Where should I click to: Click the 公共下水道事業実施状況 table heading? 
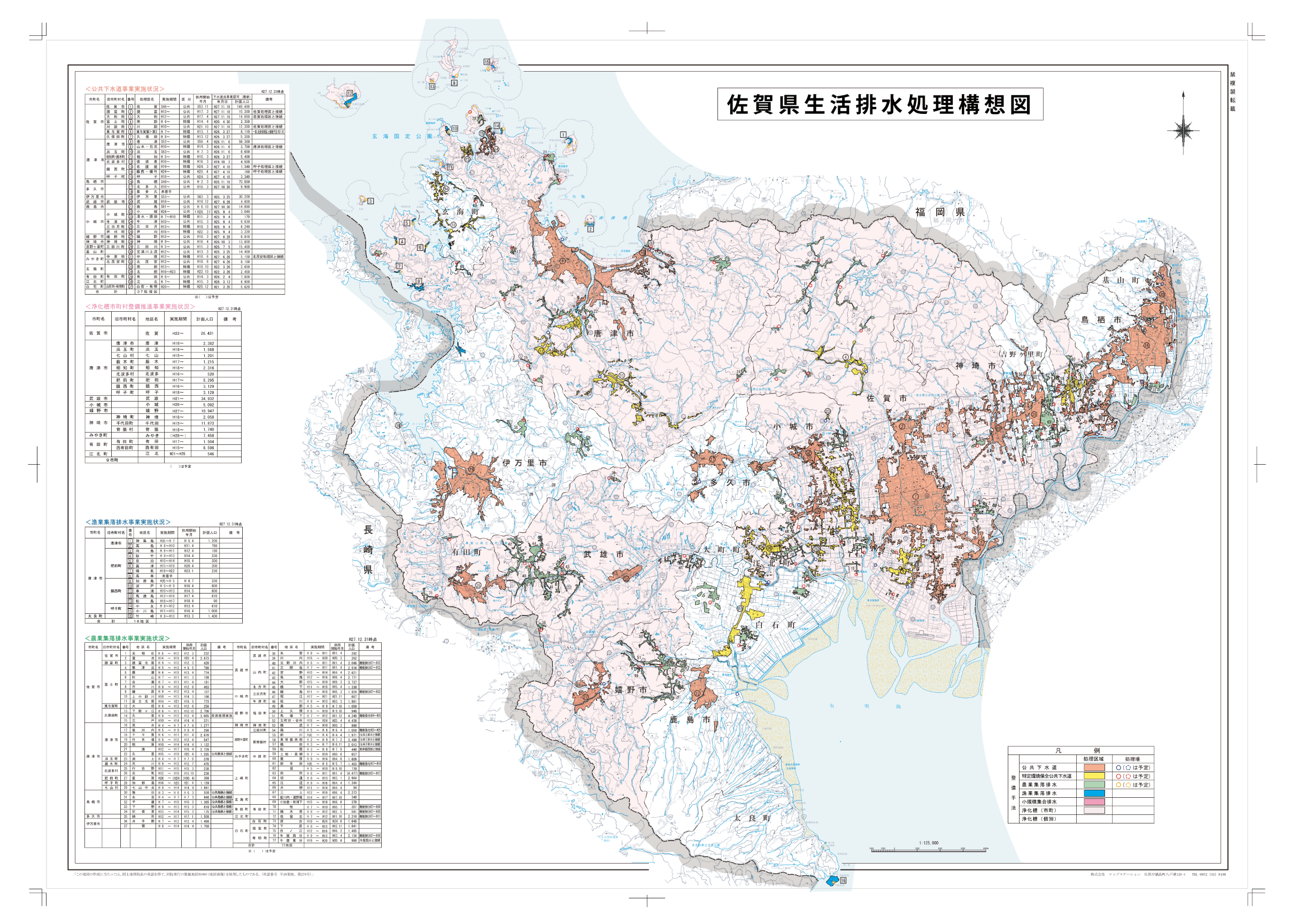click(x=125, y=89)
